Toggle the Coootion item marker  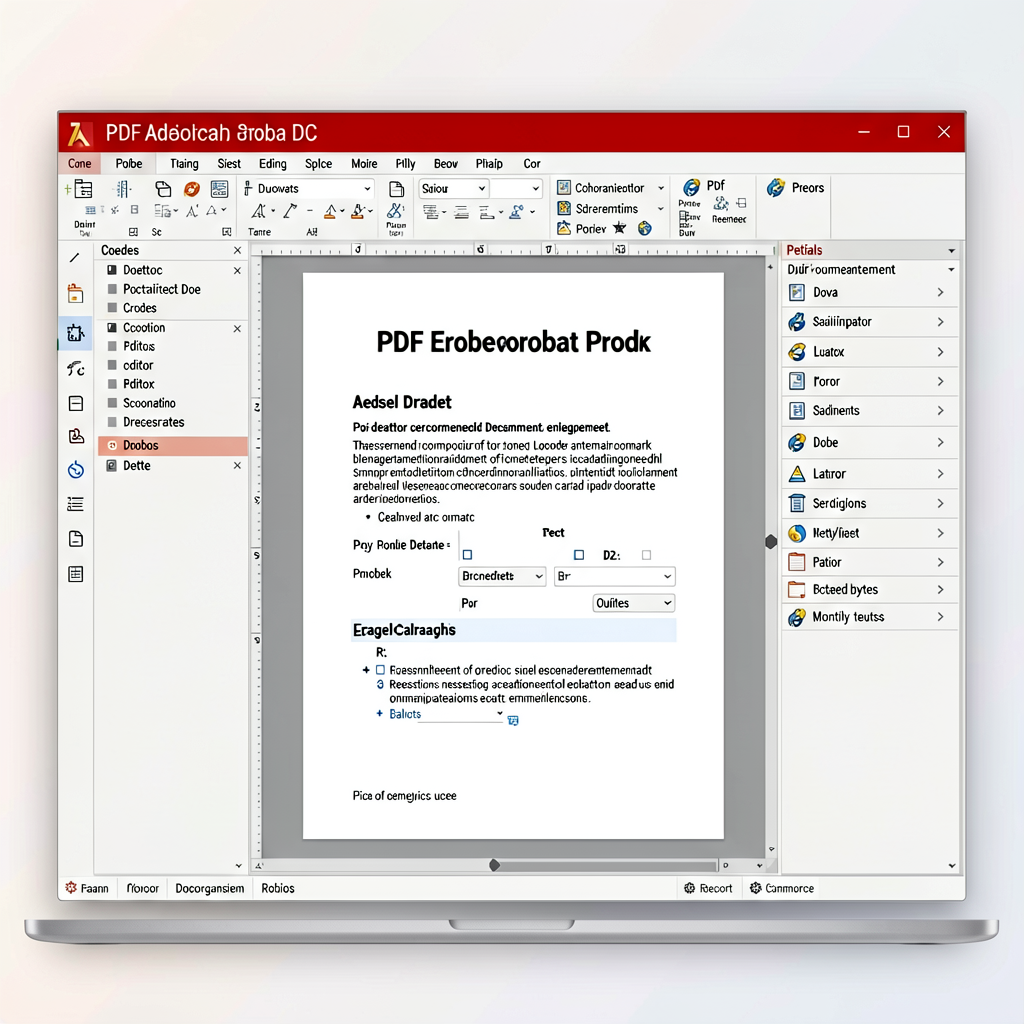pos(112,327)
